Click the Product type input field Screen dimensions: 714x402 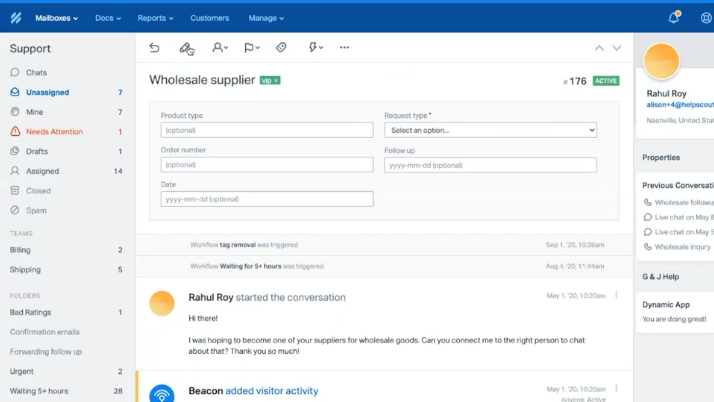(x=267, y=130)
